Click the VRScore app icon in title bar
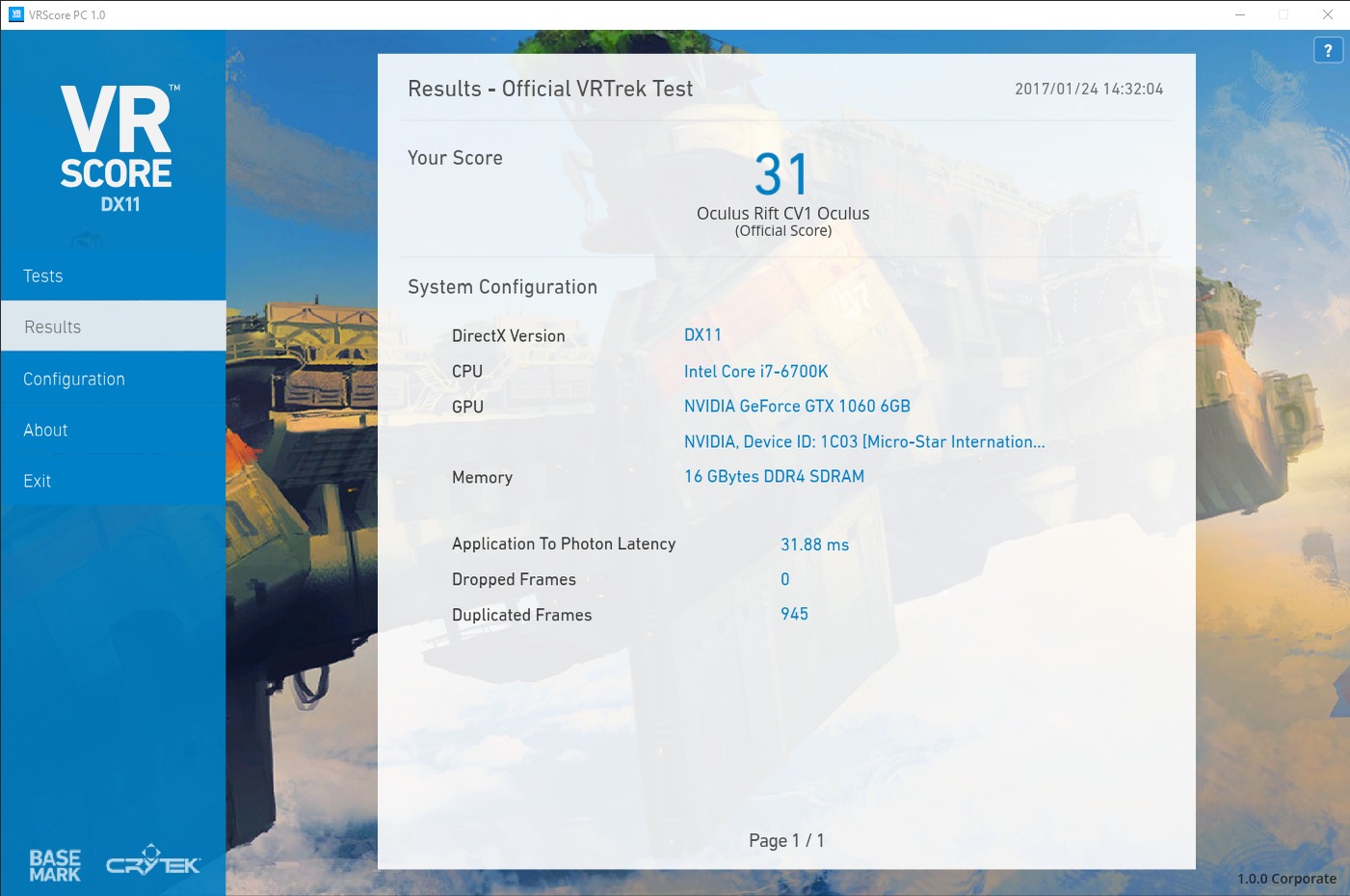 [x=15, y=14]
